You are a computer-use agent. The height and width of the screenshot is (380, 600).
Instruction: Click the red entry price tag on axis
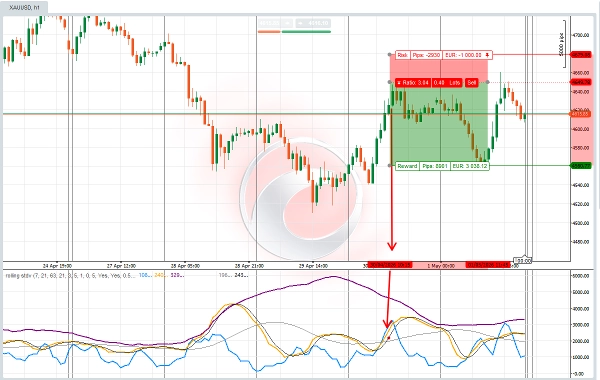click(581, 82)
